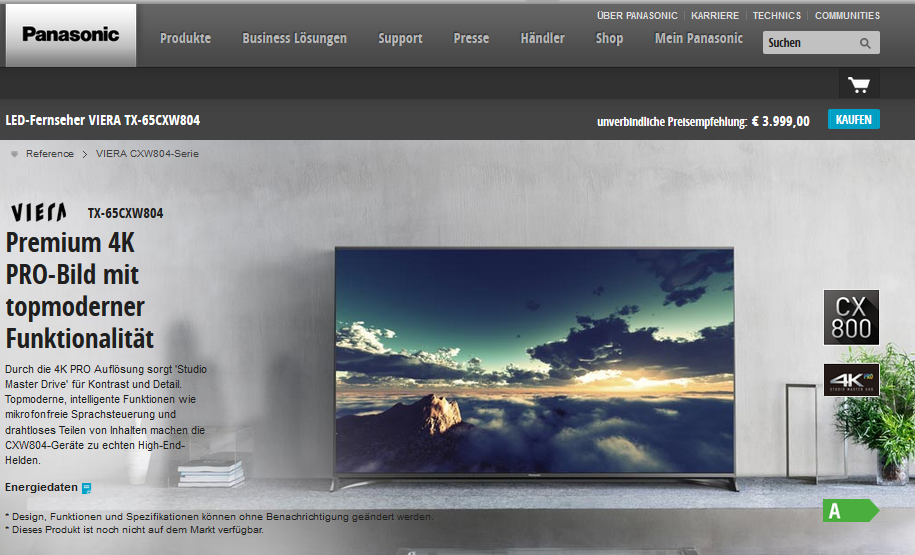Open the Händler menu item
915x555 pixels.
[x=542, y=39]
